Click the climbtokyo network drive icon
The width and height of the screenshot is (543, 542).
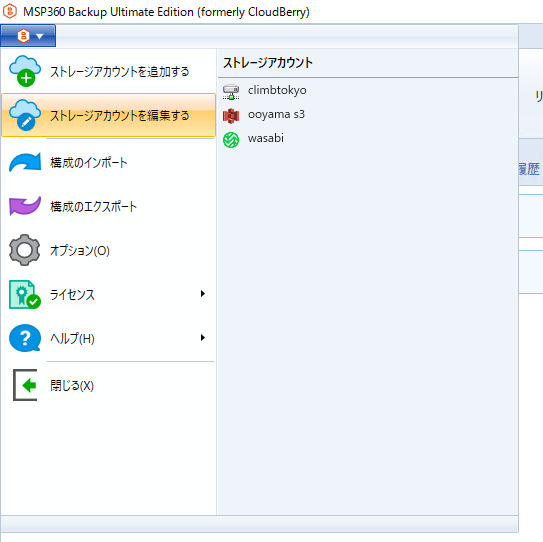[231, 92]
